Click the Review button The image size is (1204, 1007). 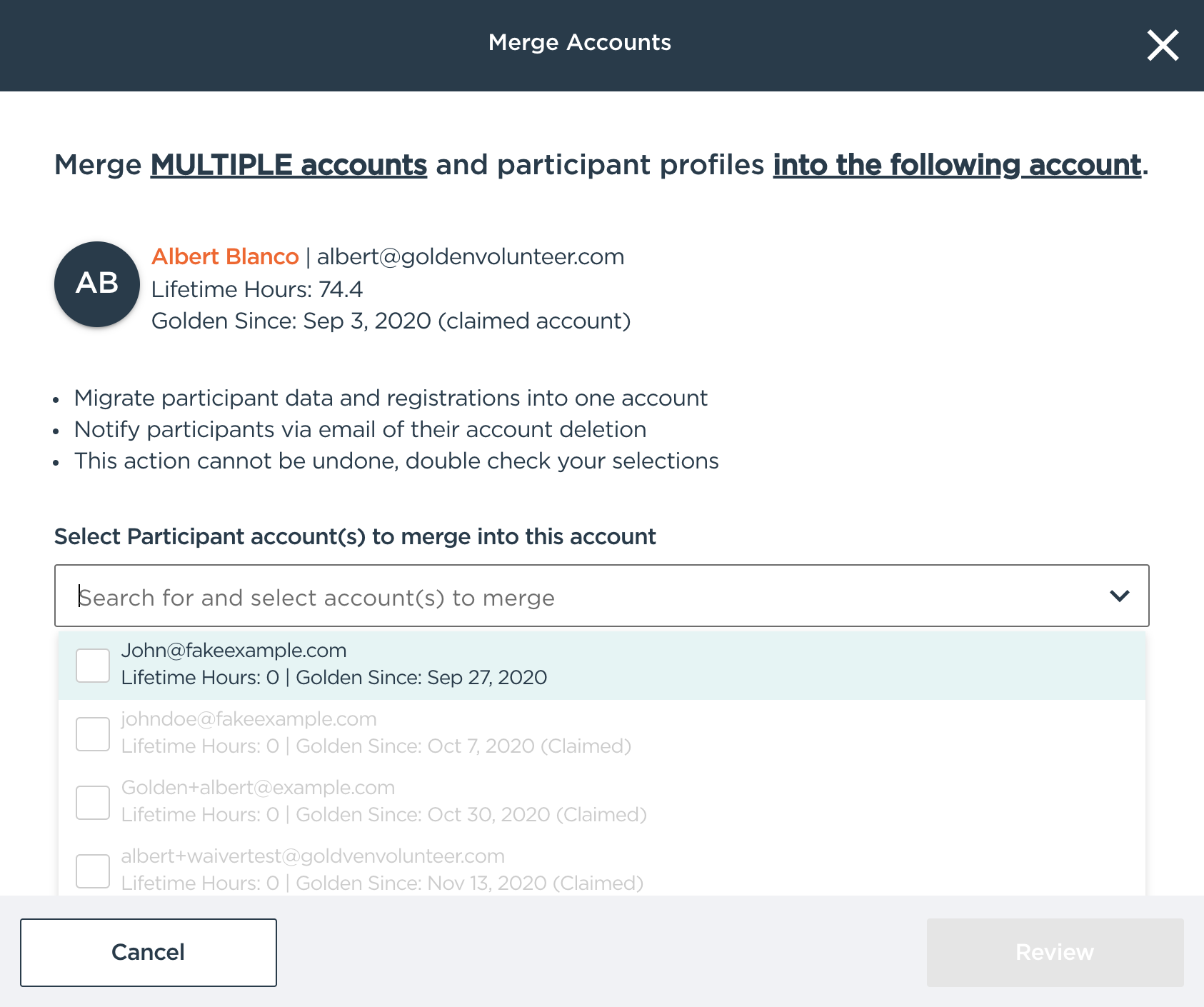click(x=1054, y=952)
